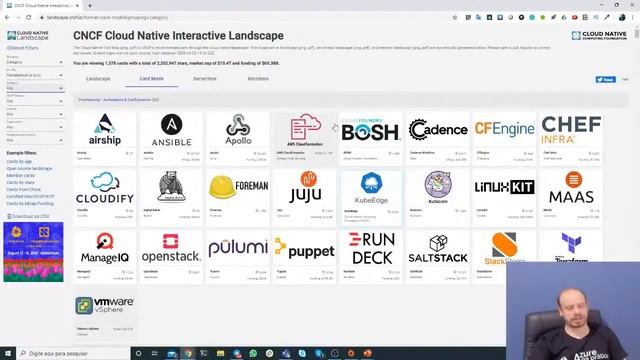Click the Certified K8s/KCSP/KTP link
The height and width of the screenshot is (360, 640).
[31, 196]
